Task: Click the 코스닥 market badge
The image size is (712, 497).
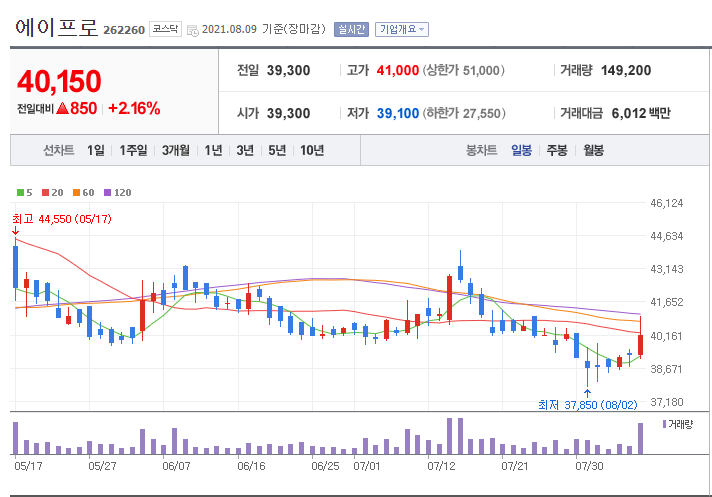Action: [165, 29]
